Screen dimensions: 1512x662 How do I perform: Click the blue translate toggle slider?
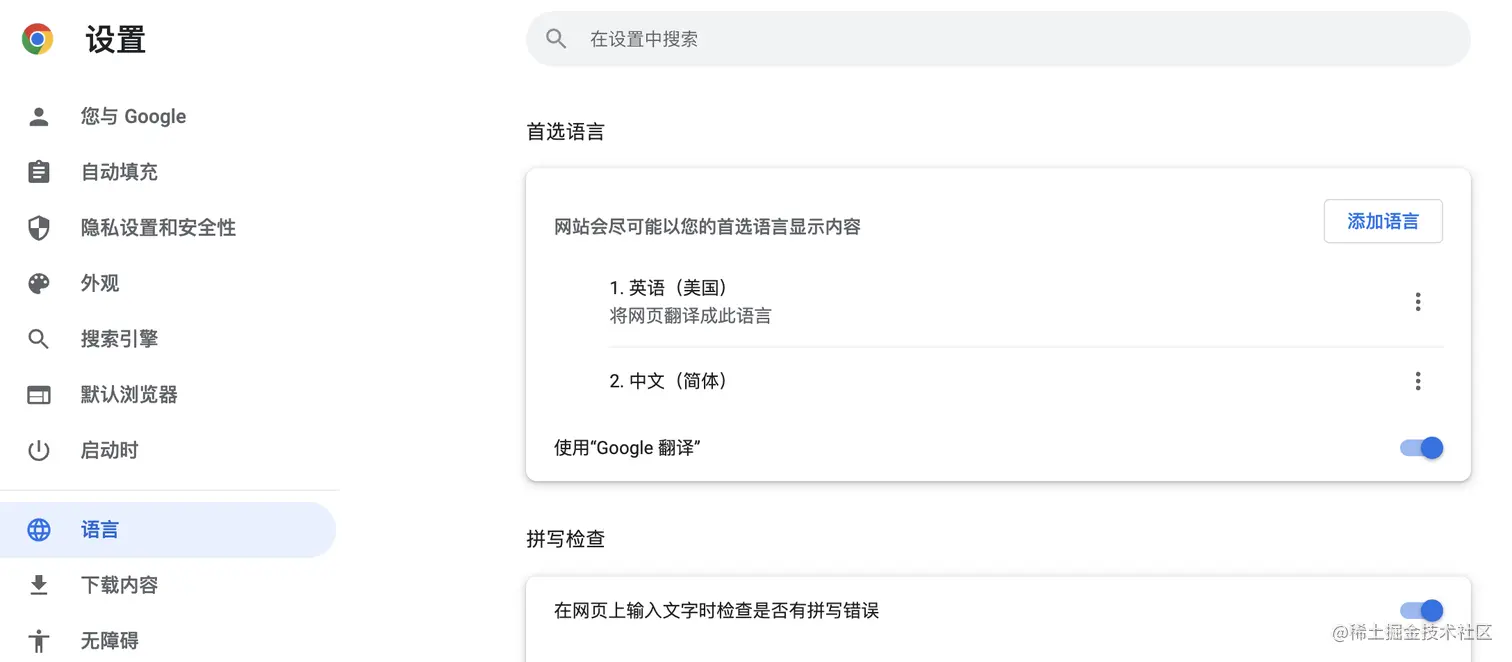click(x=1420, y=447)
